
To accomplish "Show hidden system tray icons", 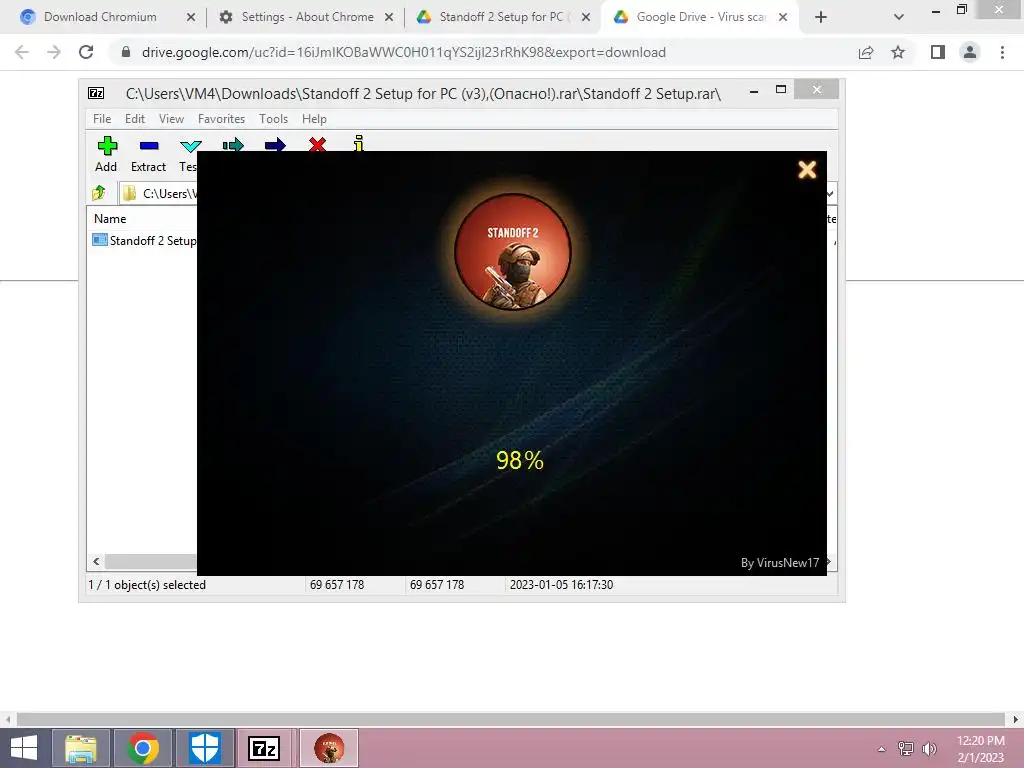I will pyautogui.click(x=882, y=748).
